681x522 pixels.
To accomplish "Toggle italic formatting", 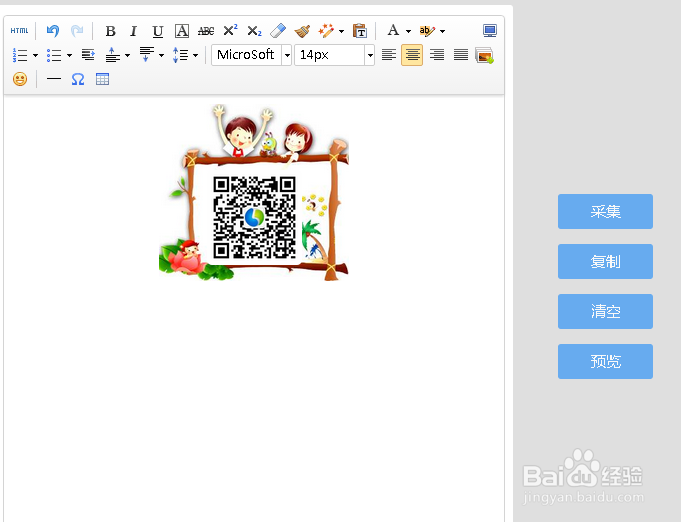I will [133, 31].
